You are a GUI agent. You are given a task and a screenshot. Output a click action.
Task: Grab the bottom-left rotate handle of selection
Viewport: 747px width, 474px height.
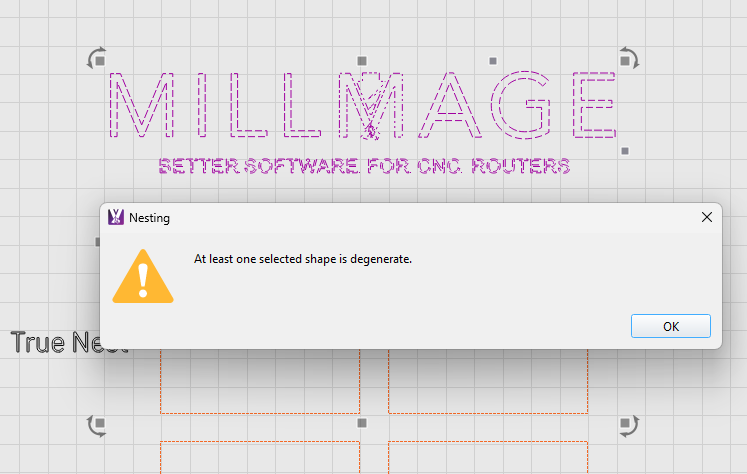click(97, 425)
